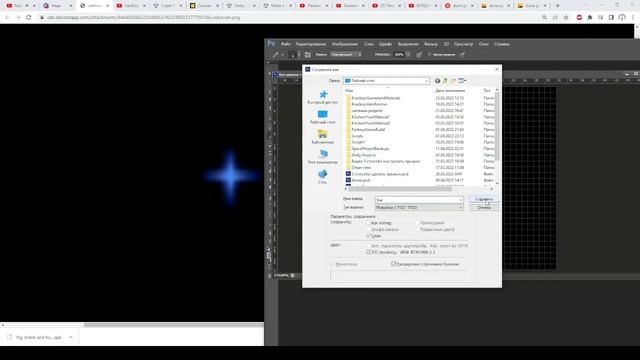Open the tool preset picker in options bar
The height and width of the screenshot is (360, 640).
coord(278,55)
